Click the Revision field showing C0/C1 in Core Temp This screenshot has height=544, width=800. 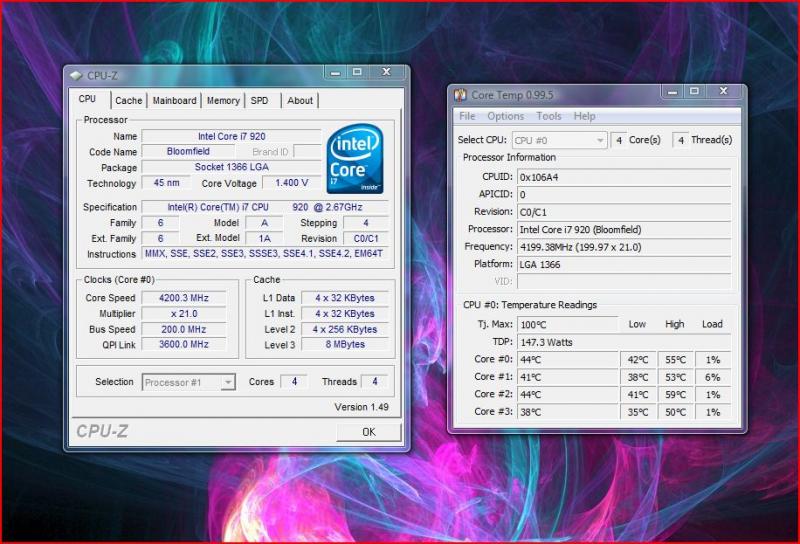point(624,212)
